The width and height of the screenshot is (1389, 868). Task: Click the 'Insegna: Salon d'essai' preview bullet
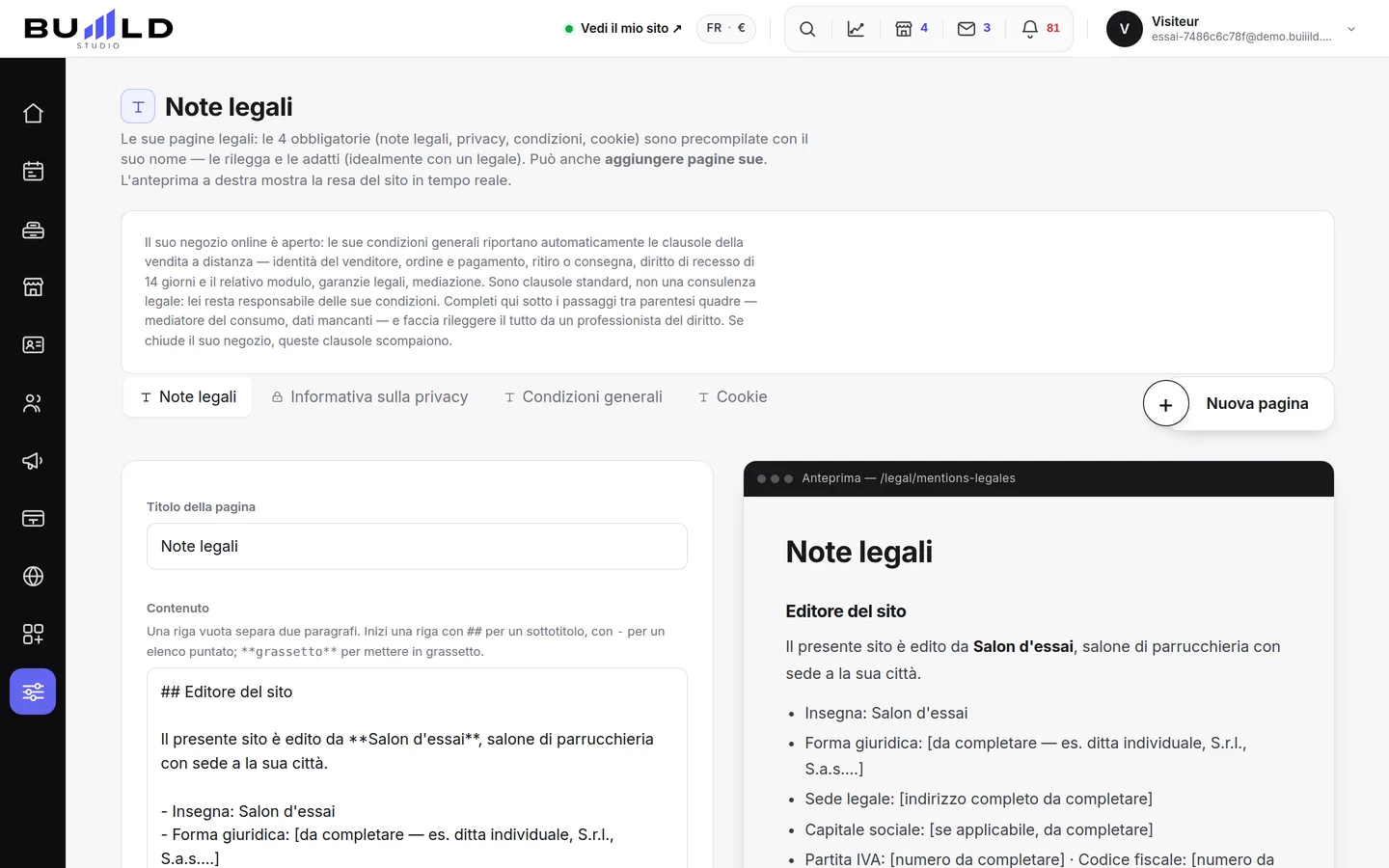point(886,714)
